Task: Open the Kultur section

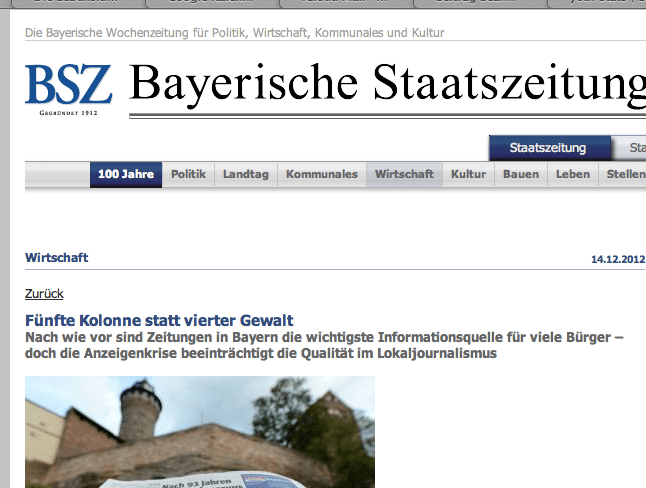Action: (468, 175)
